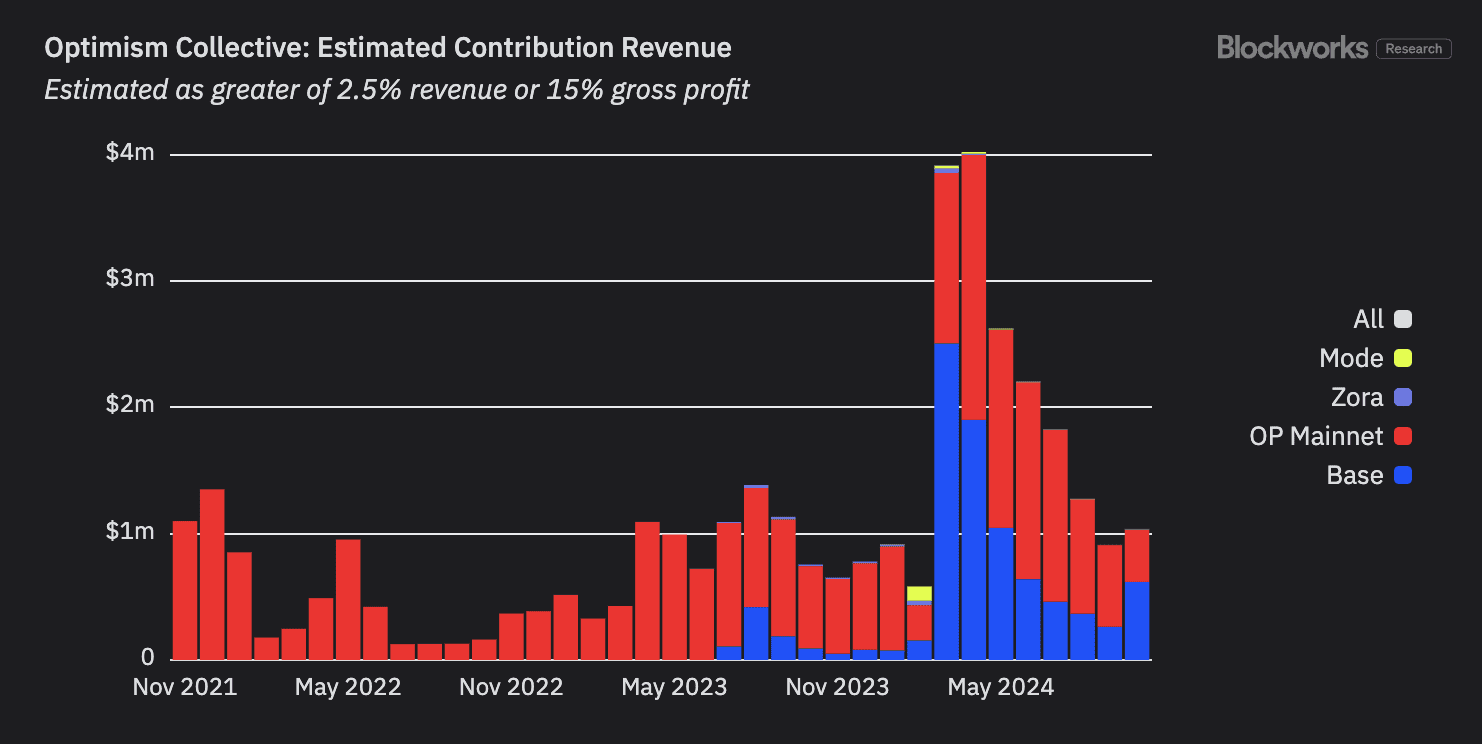Click the Nov 2022 axis label

511,688
